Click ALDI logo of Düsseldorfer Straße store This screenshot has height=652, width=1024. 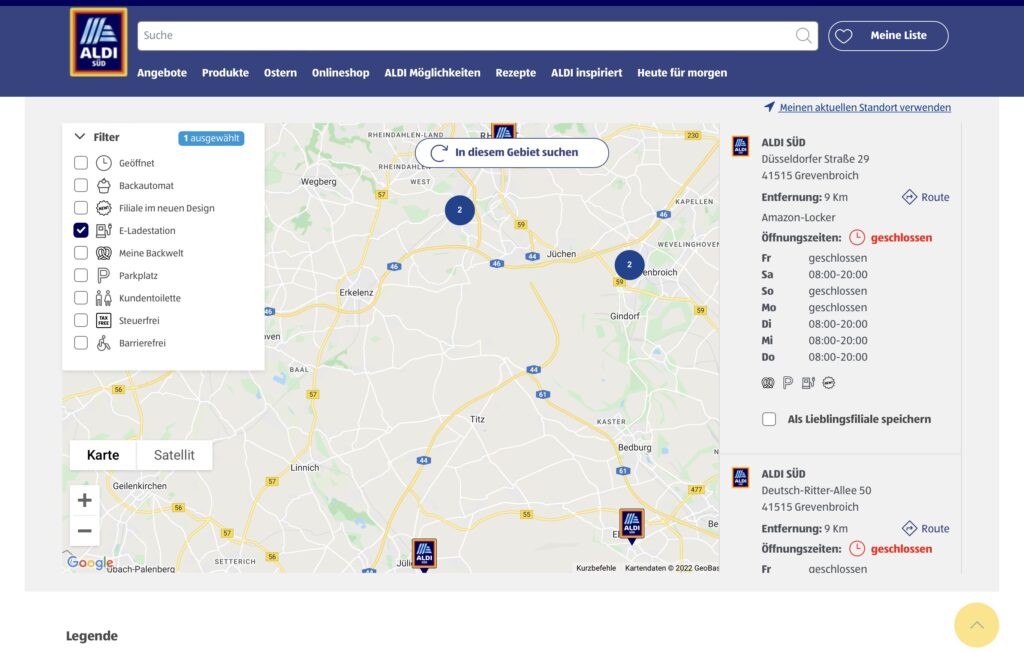741,146
